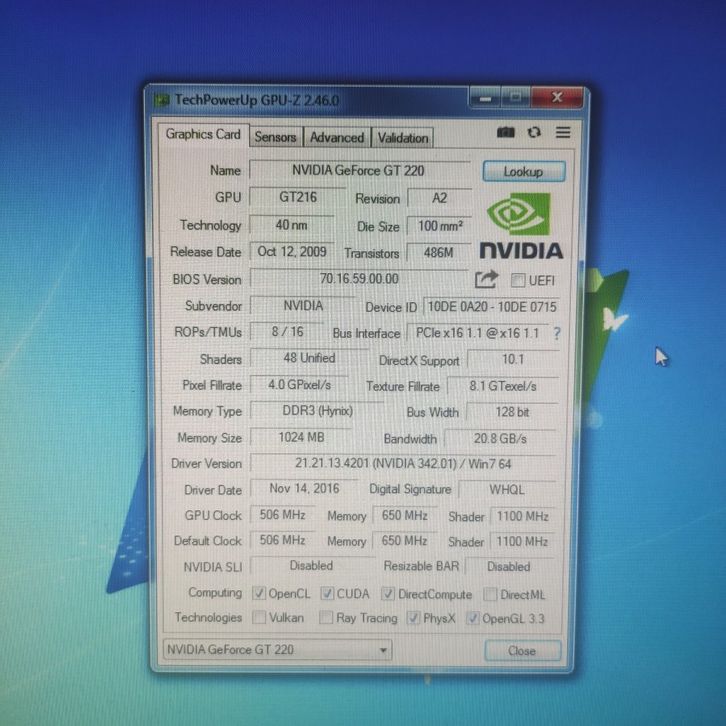
Task: Click the Bandwidth value 20.8 GB/s
Action: coord(500,438)
